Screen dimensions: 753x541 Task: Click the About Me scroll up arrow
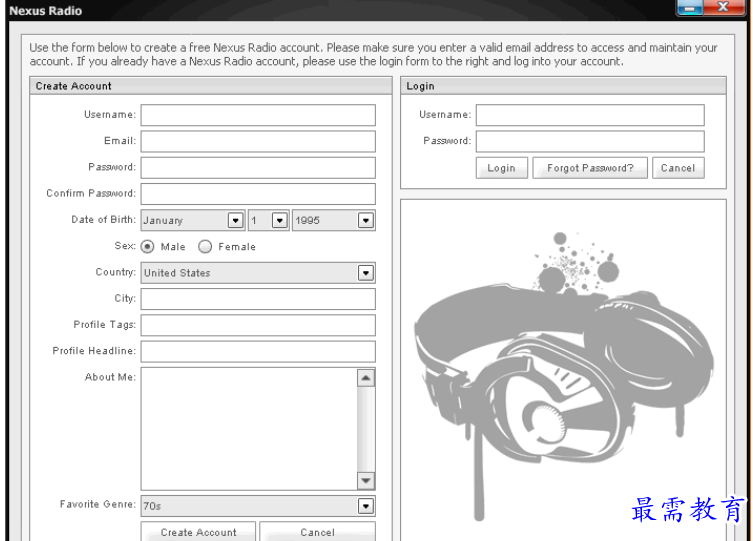366,378
